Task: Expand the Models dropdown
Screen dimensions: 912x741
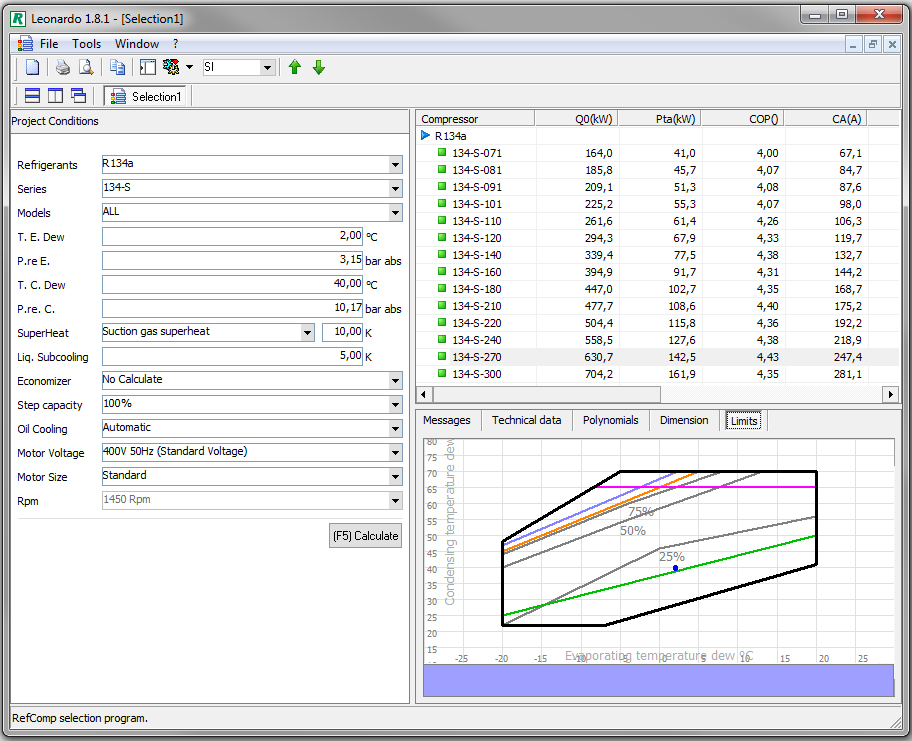Action: [396, 213]
